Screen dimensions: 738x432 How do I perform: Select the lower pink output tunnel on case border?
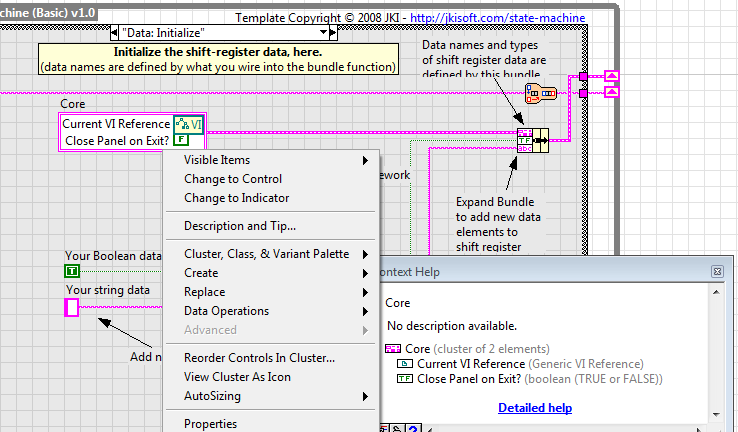click(x=583, y=94)
